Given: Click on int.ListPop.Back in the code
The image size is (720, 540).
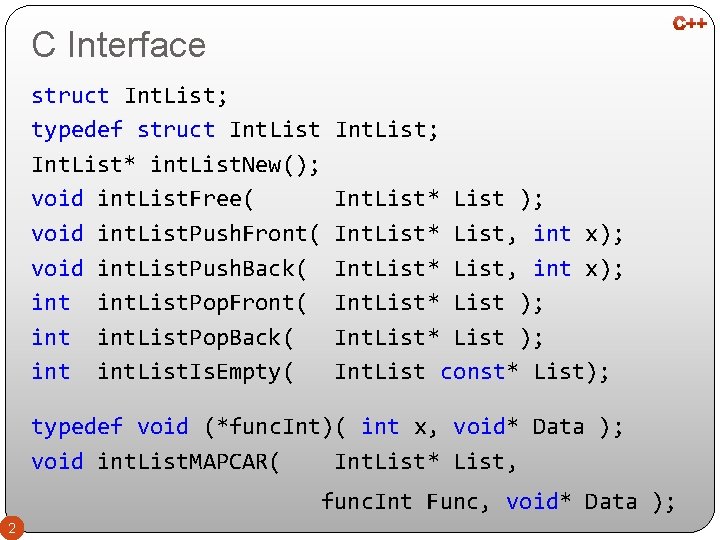Looking at the screenshot, I should tap(196, 338).
